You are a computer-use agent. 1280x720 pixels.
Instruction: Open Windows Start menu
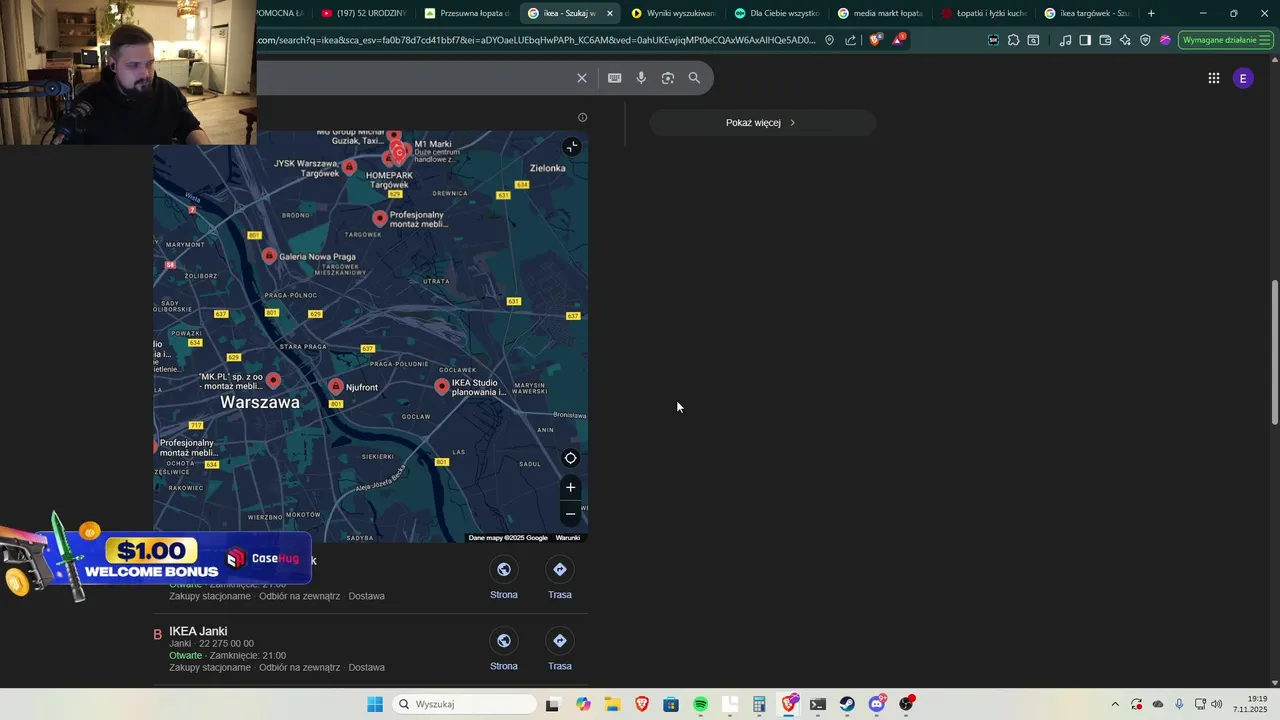tap(375, 704)
